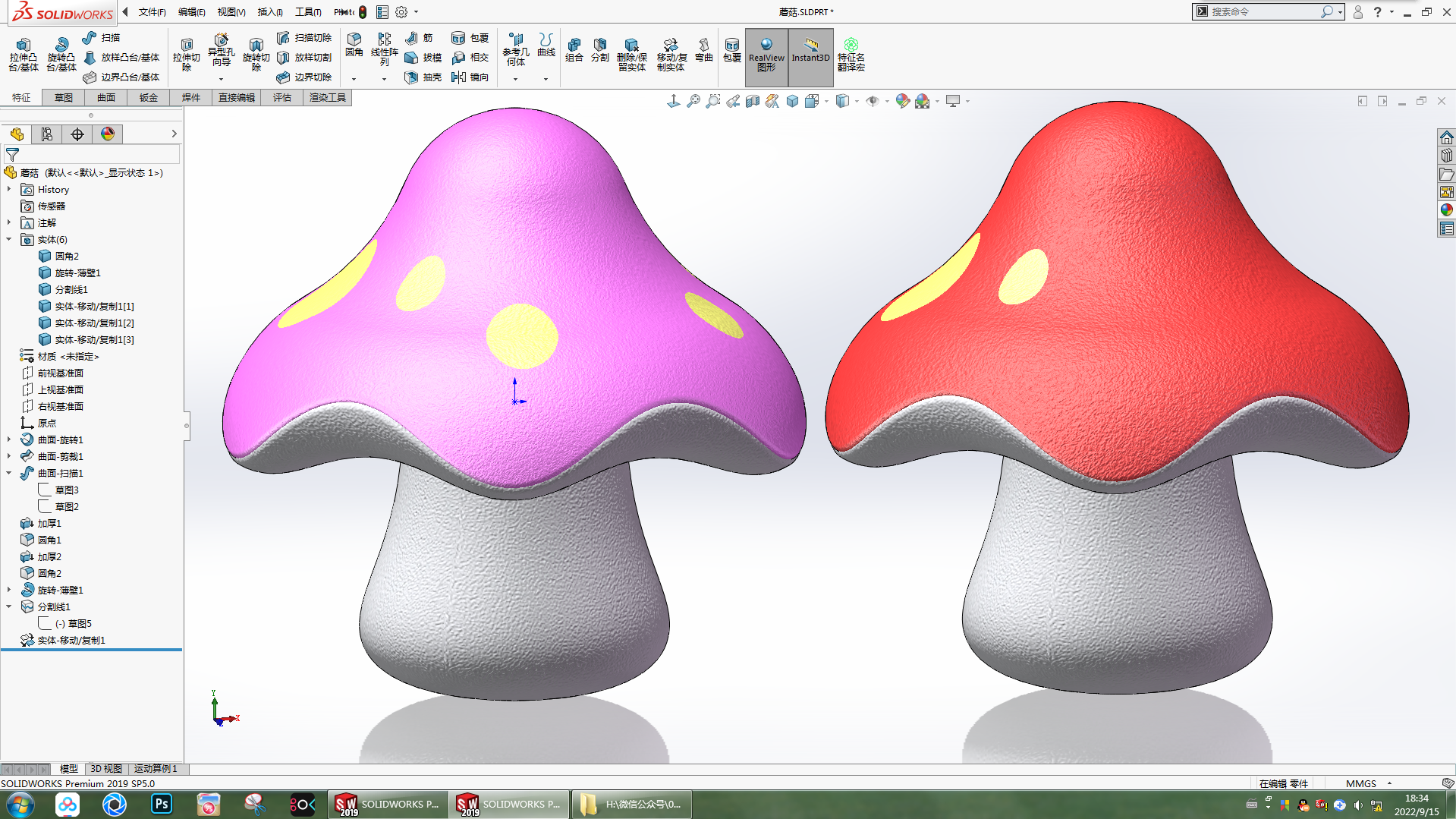Select the 弯曲 flex tool
The width and height of the screenshot is (1456, 819).
704,50
